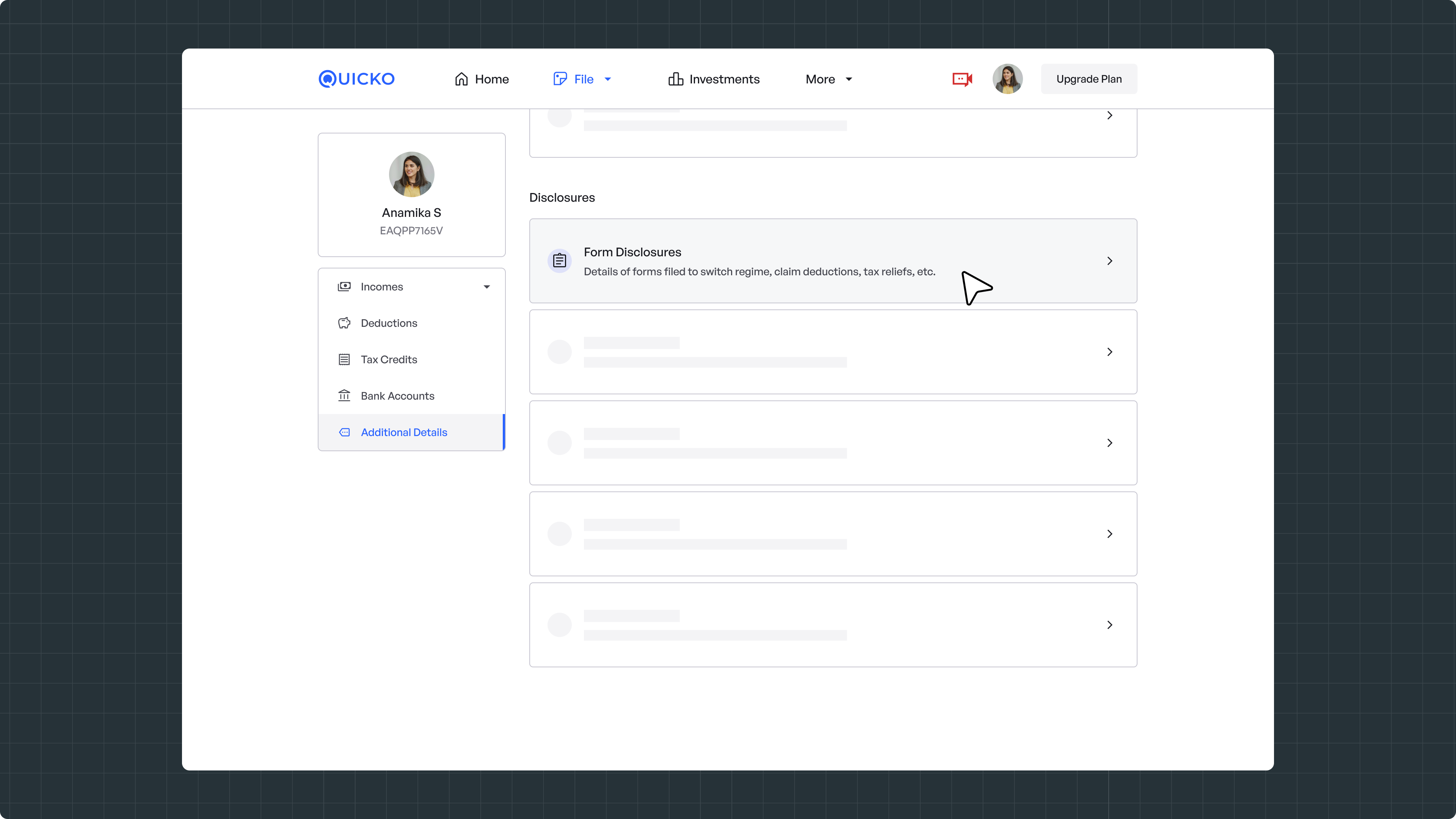Click the Additional Details tag icon

tap(344, 432)
